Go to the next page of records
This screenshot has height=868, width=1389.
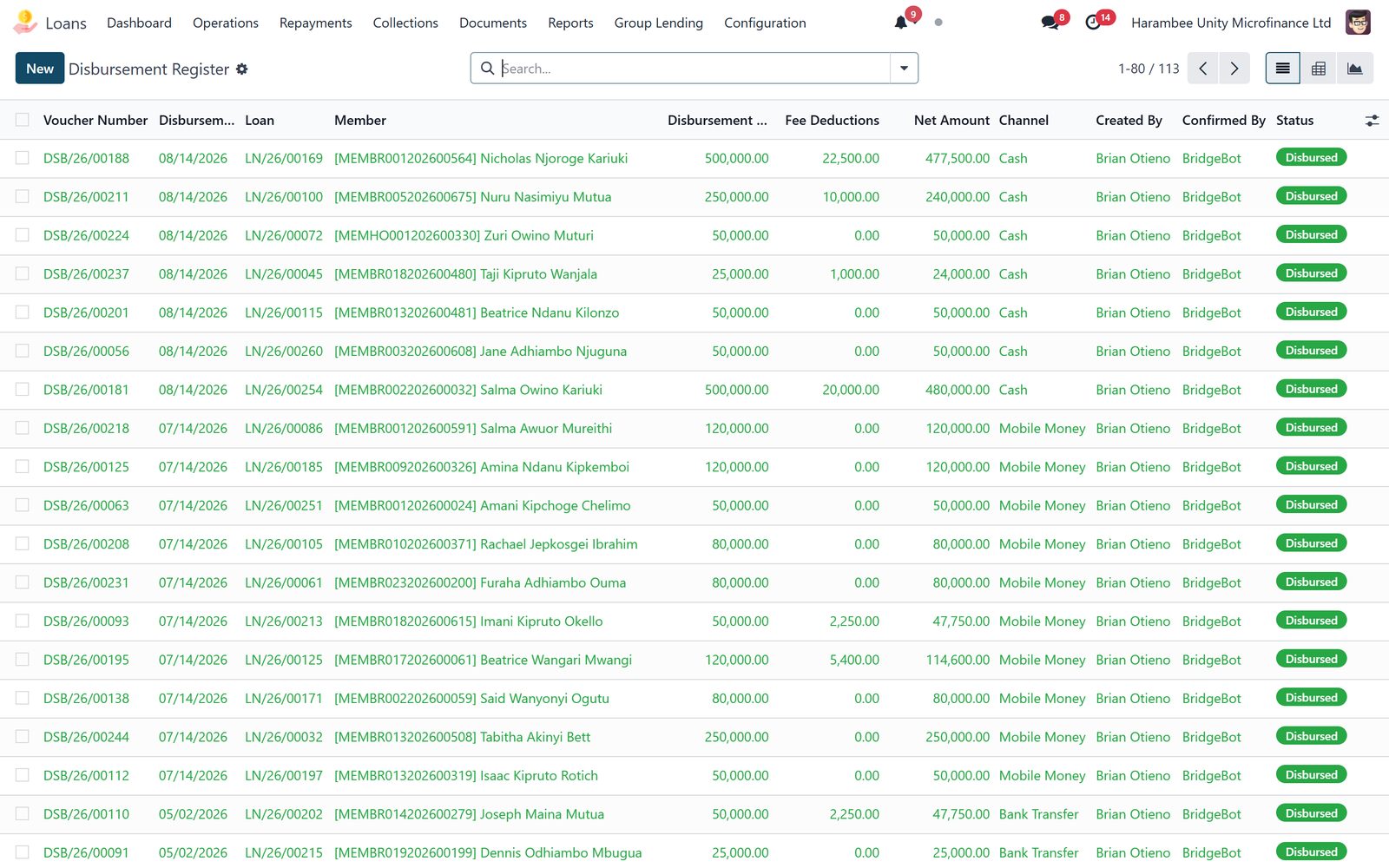(1234, 69)
